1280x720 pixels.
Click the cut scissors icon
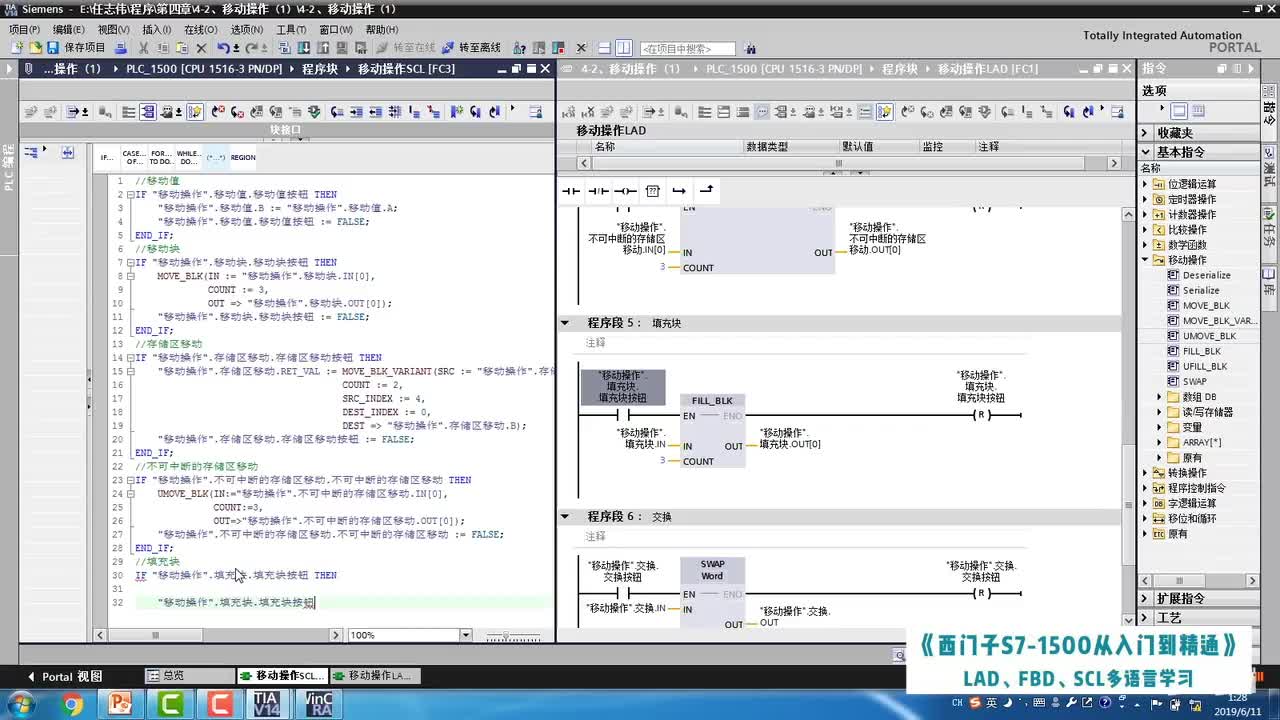coord(144,48)
